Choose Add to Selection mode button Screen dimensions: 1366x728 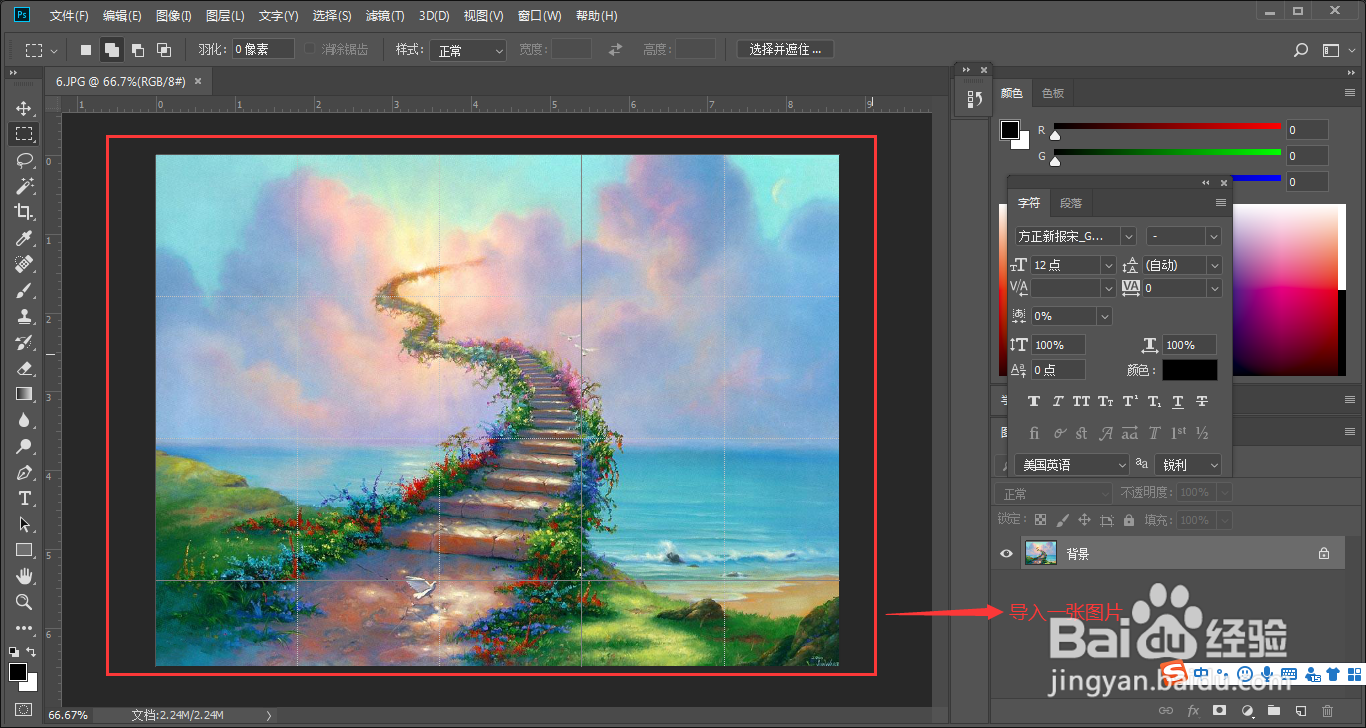(x=112, y=50)
